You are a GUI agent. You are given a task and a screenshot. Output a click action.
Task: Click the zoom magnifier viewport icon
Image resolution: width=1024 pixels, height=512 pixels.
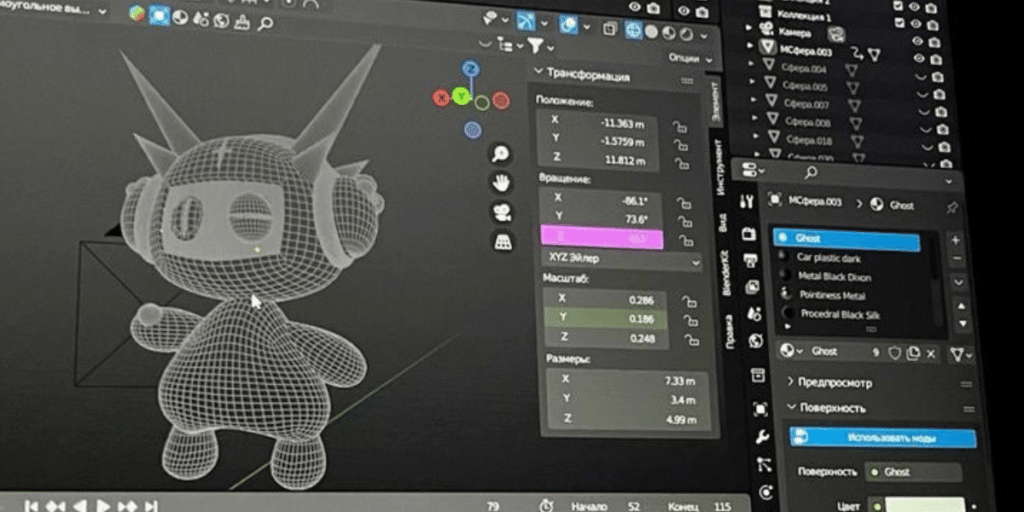(x=501, y=155)
